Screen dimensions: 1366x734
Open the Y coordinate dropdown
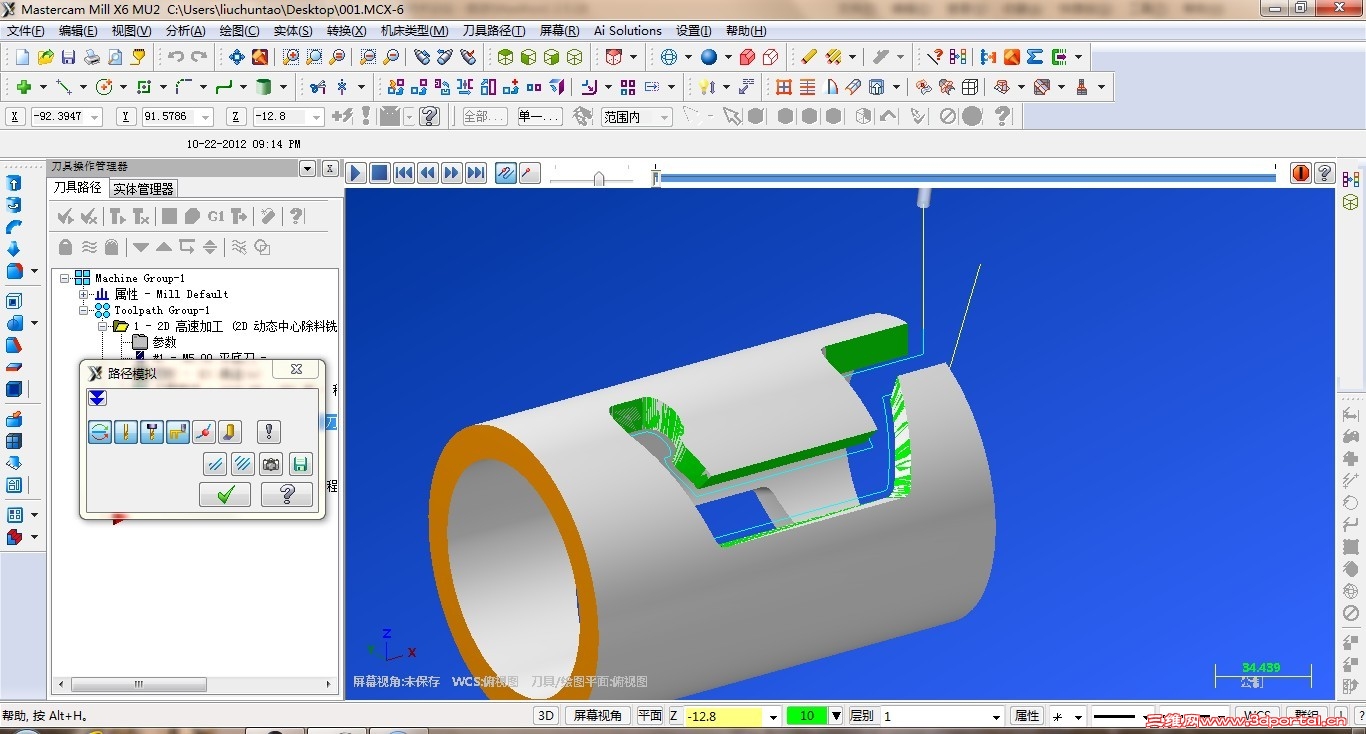point(205,117)
